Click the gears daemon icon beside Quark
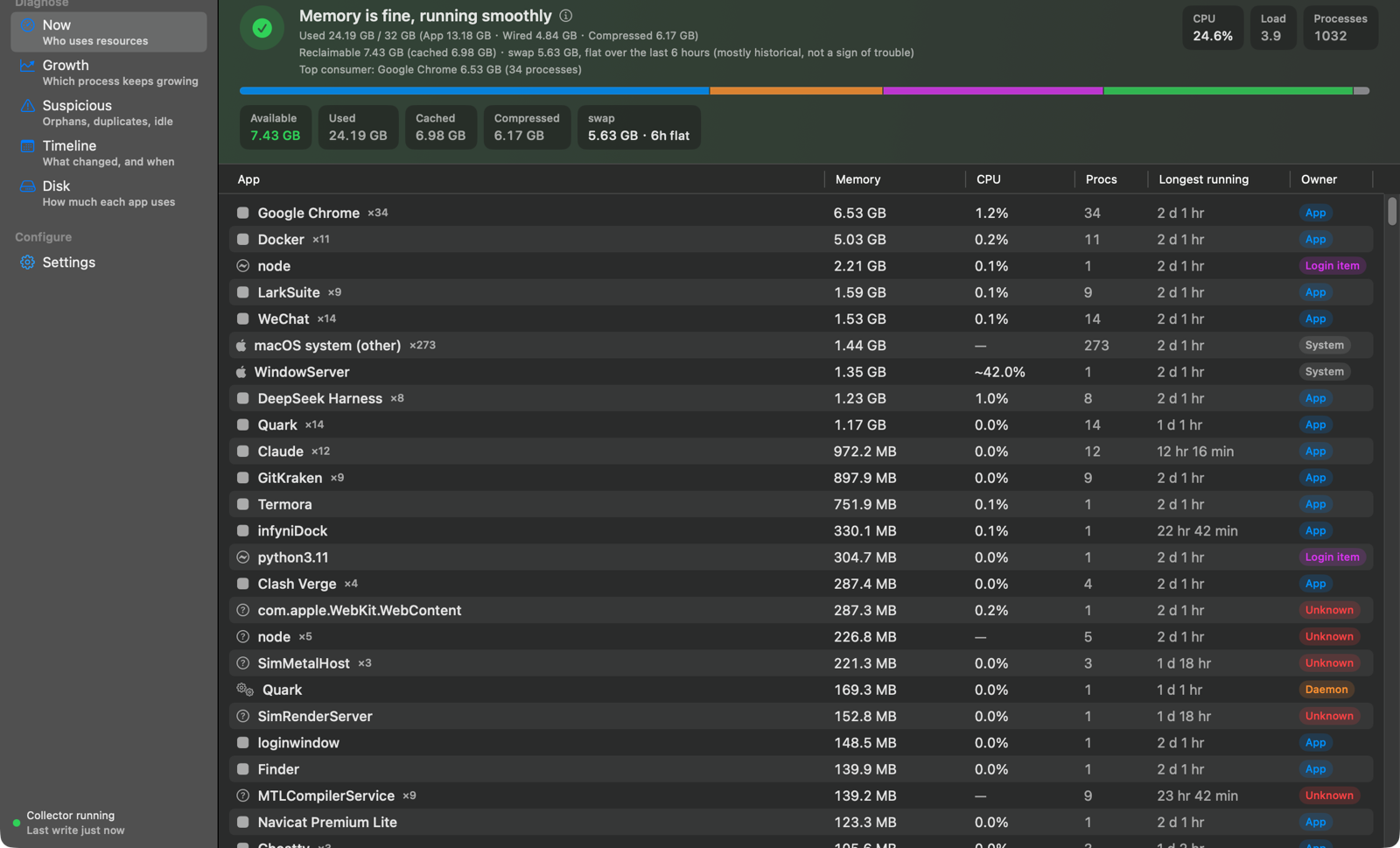This screenshot has height=848, width=1400. pyautogui.click(x=245, y=690)
